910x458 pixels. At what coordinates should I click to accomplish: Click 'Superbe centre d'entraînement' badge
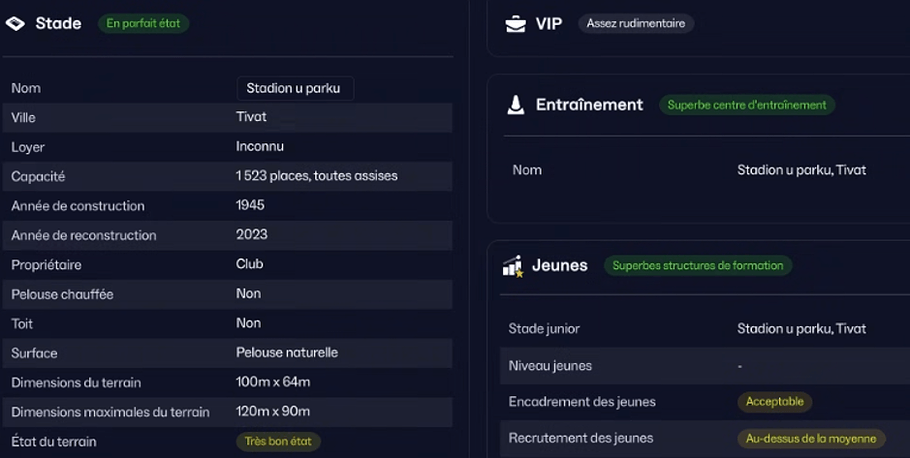click(746, 105)
